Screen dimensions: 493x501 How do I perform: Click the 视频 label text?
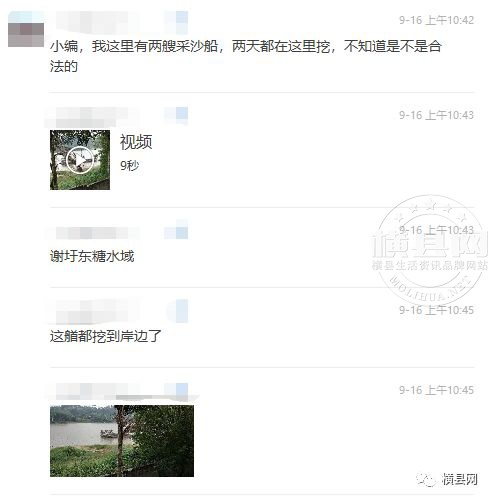coord(136,142)
